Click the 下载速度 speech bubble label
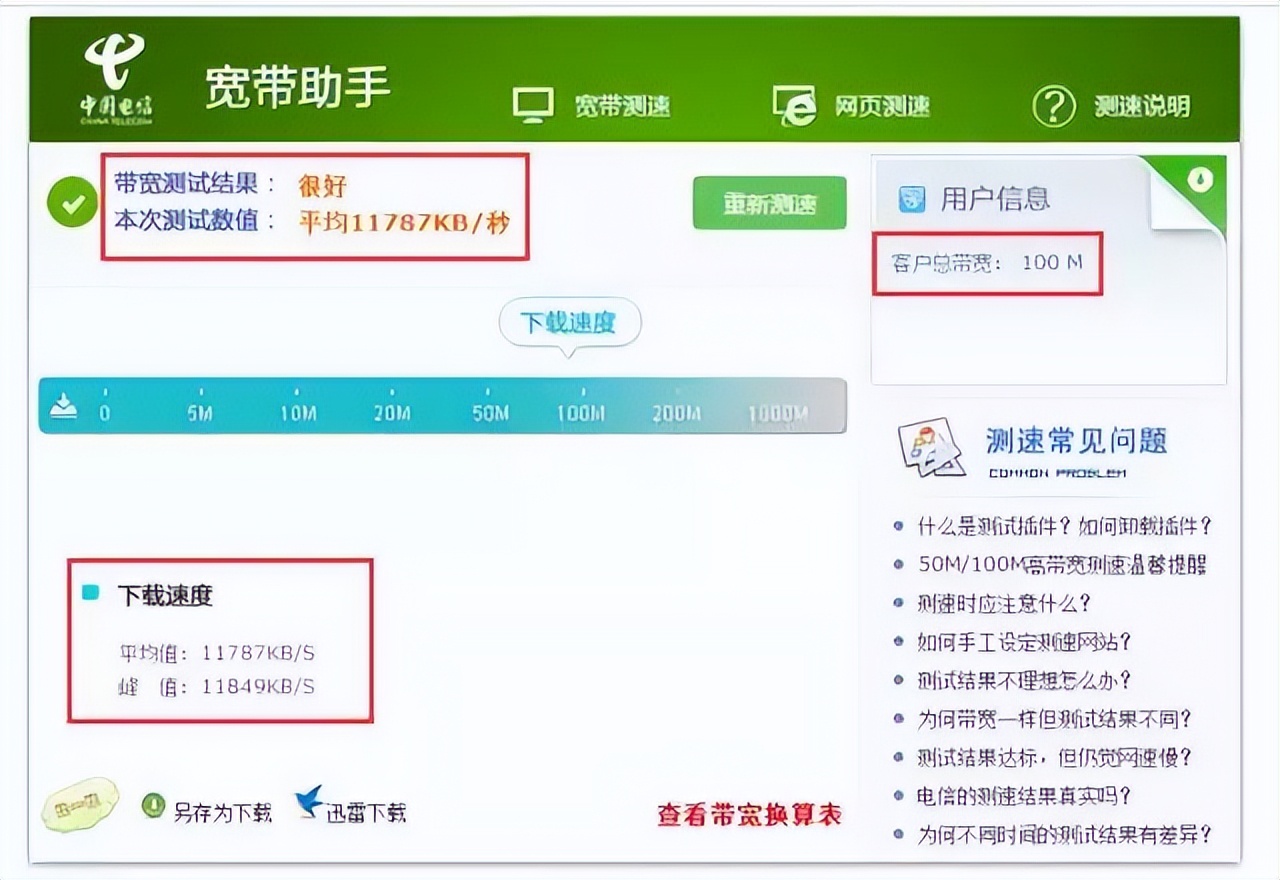The height and width of the screenshot is (880, 1280). [570, 322]
